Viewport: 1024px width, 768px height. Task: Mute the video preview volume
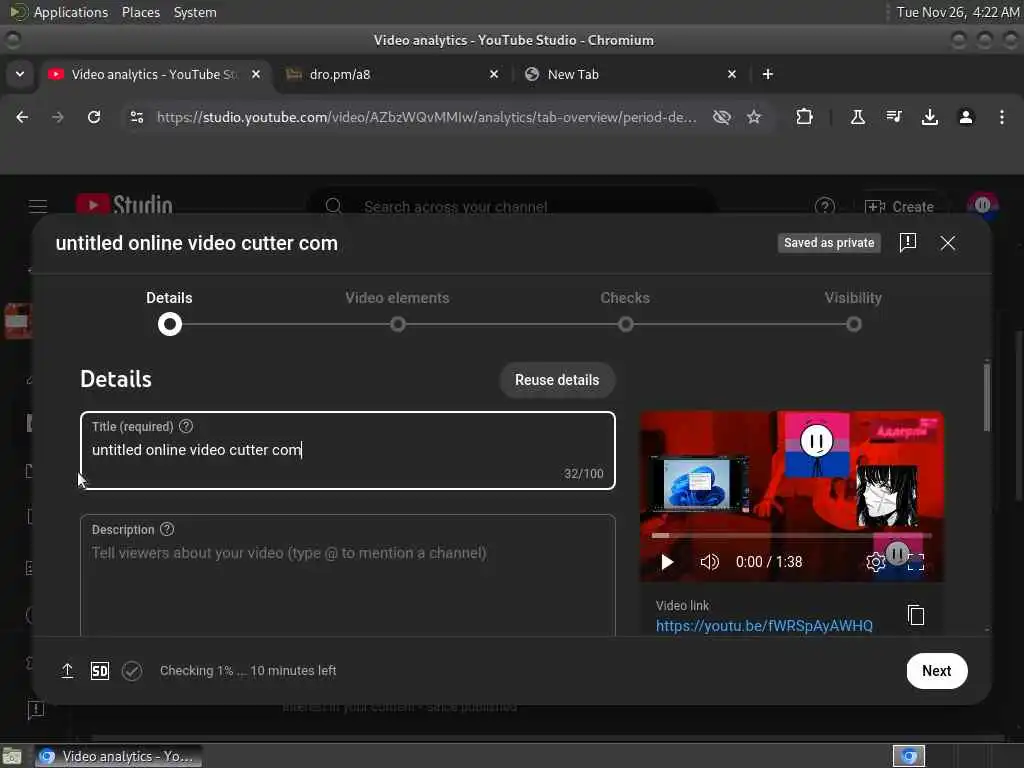[709, 562]
